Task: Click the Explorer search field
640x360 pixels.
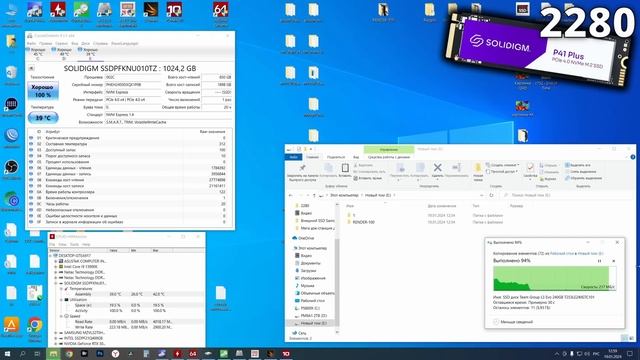Action: (567, 195)
